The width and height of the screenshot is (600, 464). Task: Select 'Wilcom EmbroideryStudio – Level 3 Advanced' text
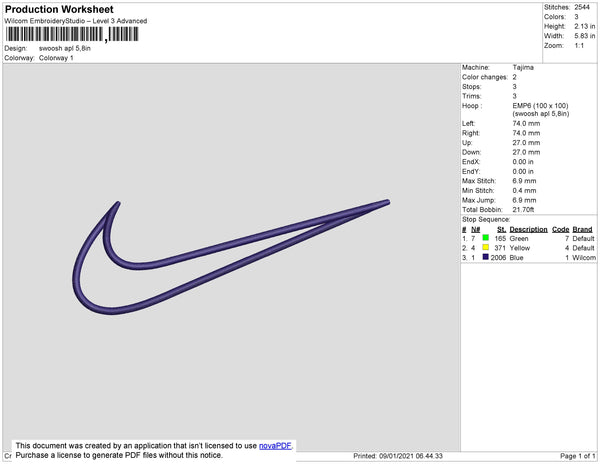[76, 21]
